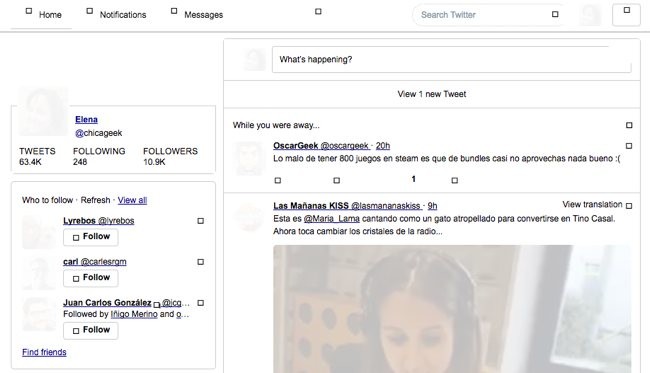Refresh the Who to follow list
The image size is (650, 373).
point(95,200)
